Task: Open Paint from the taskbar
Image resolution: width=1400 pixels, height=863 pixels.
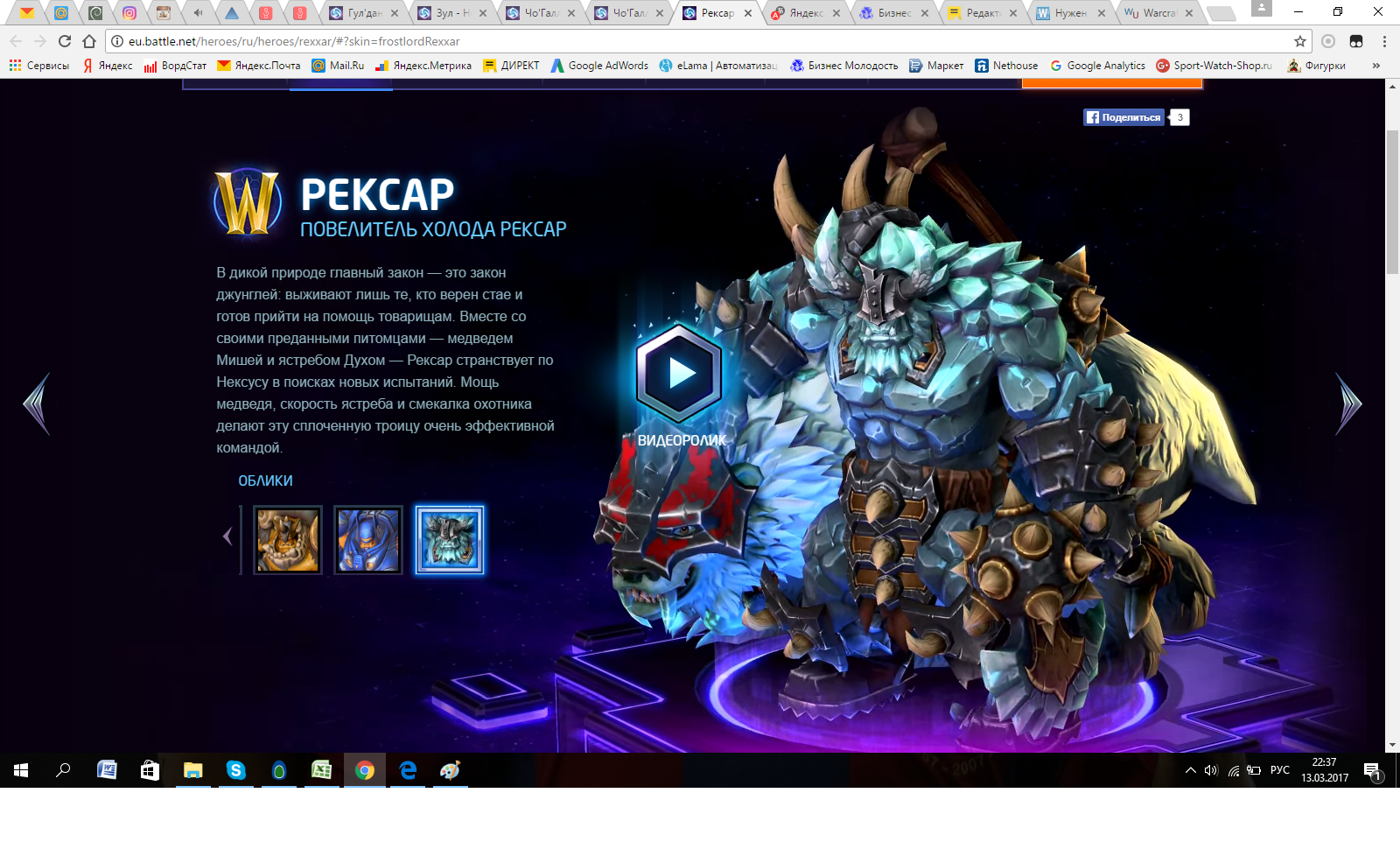Action: 450,770
